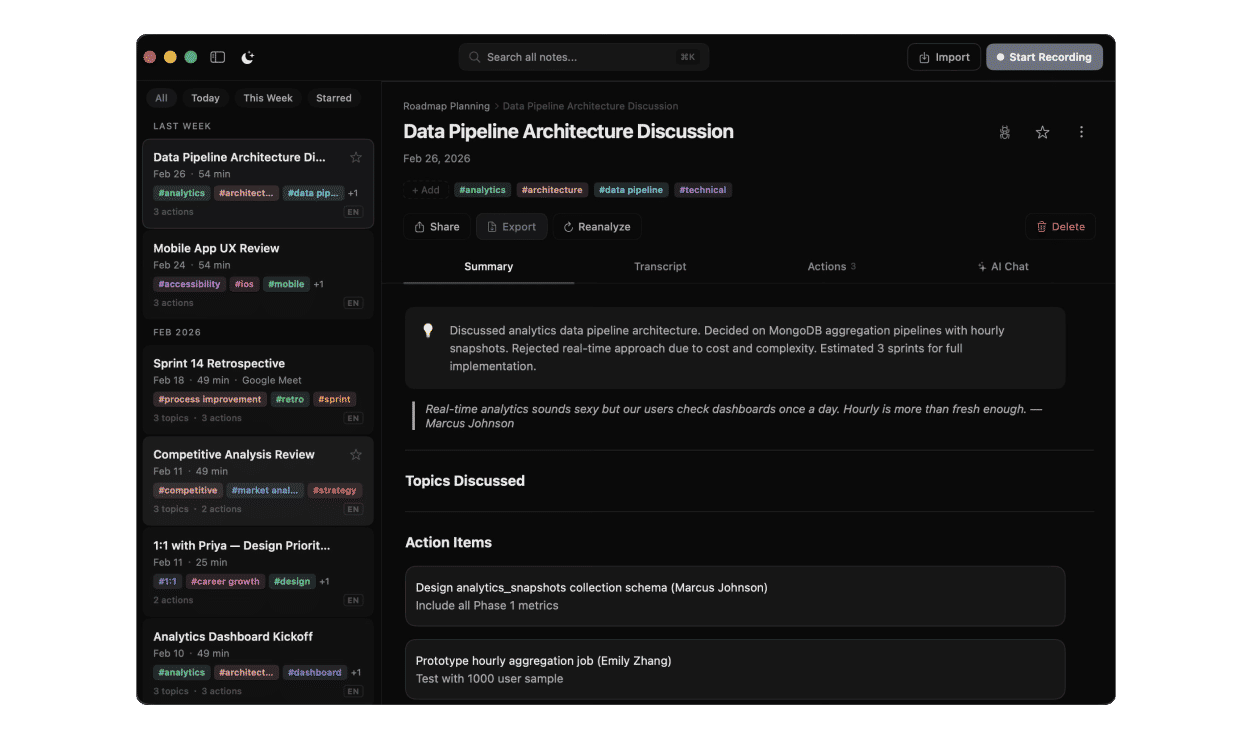The width and height of the screenshot is (1252, 739).
Task: Open the Competitive Analysis Review note
Action: (x=258, y=481)
